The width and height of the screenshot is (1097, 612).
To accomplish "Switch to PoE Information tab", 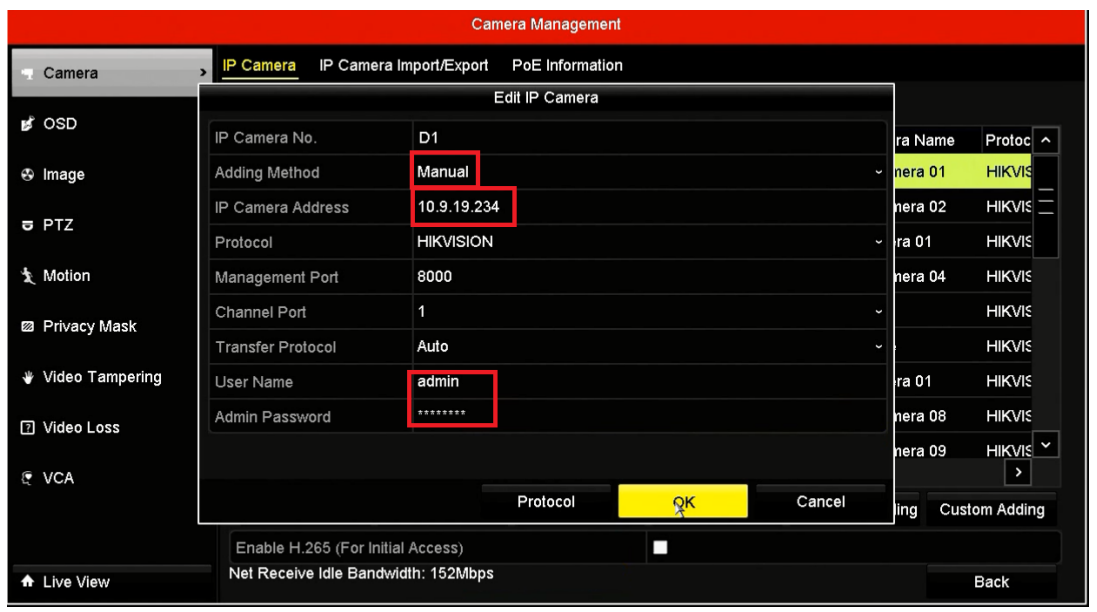I will [x=567, y=66].
